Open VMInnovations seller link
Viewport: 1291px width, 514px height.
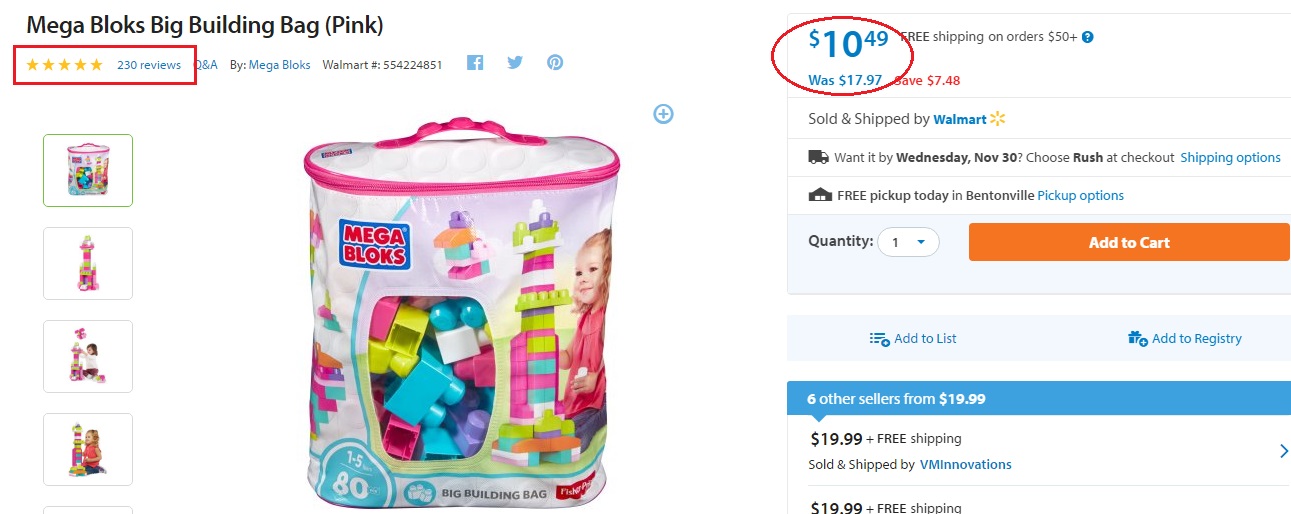coord(965,464)
